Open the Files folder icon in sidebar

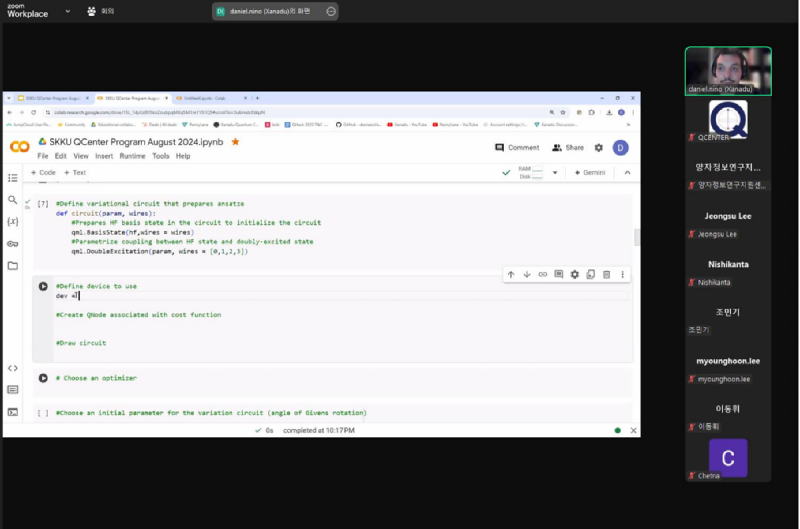[13, 265]
